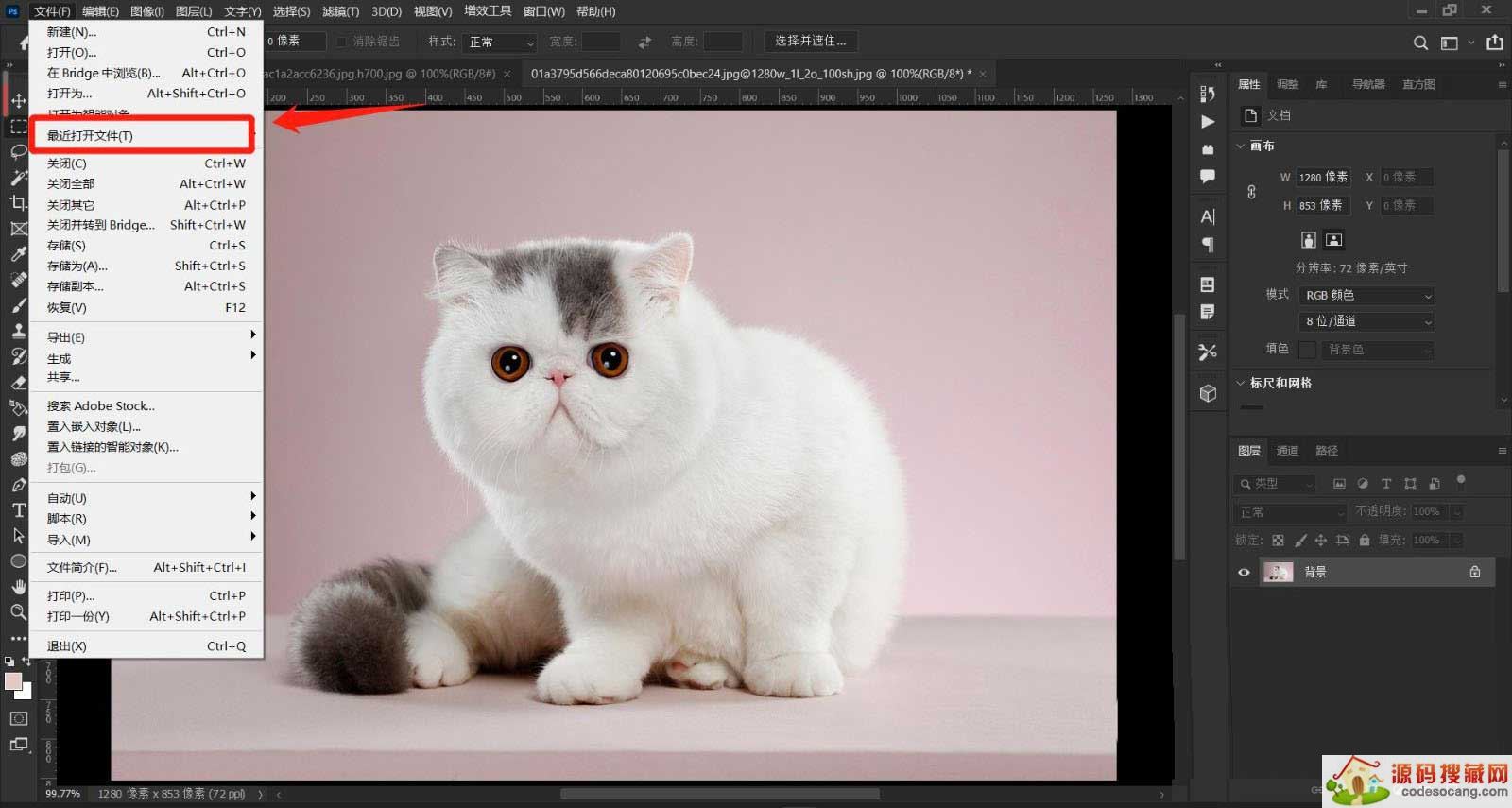
Task: Switch to the 通道 tab
Action: click(1287, 451)
